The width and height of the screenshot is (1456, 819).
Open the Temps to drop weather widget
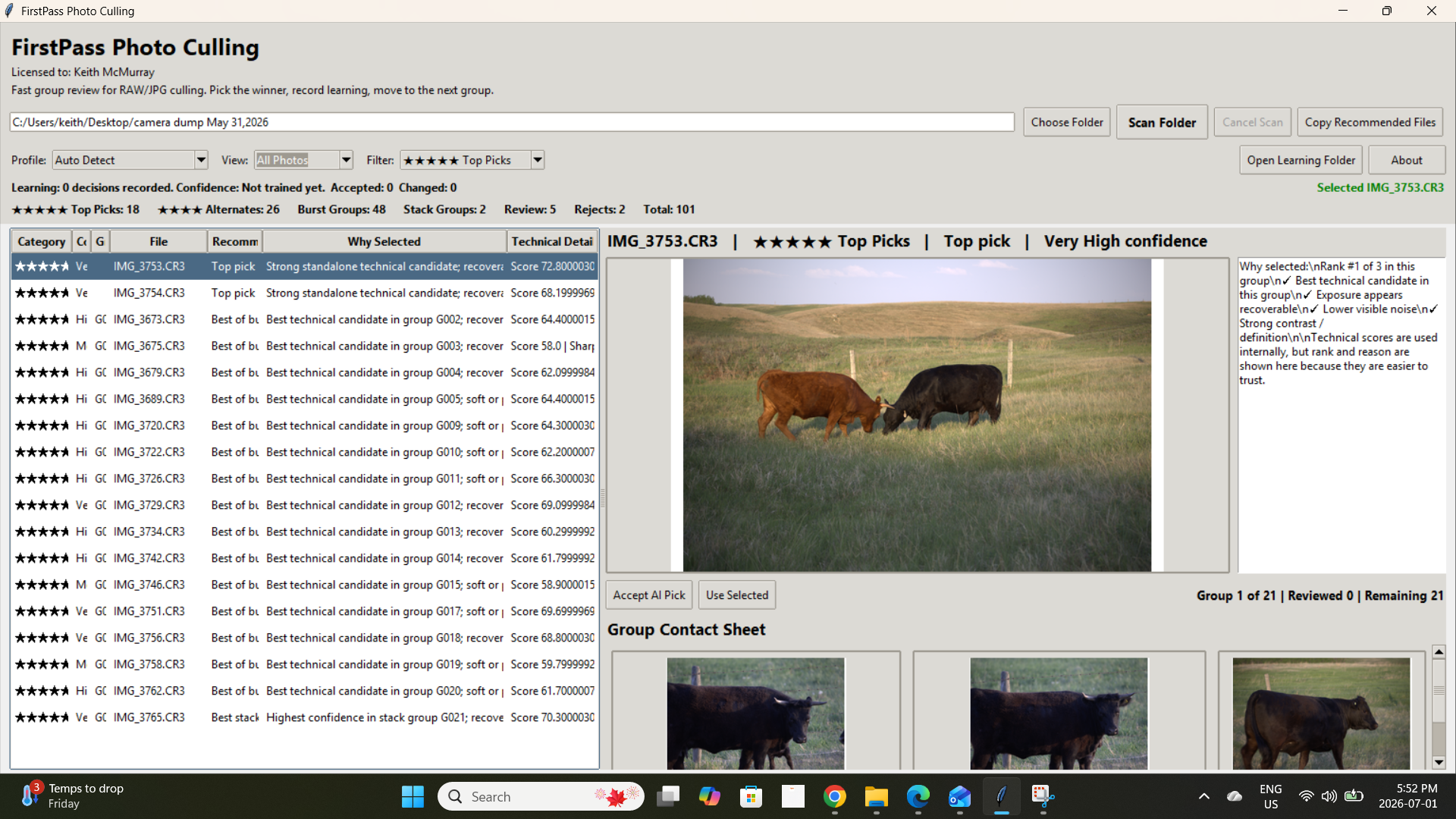(73, 796)
